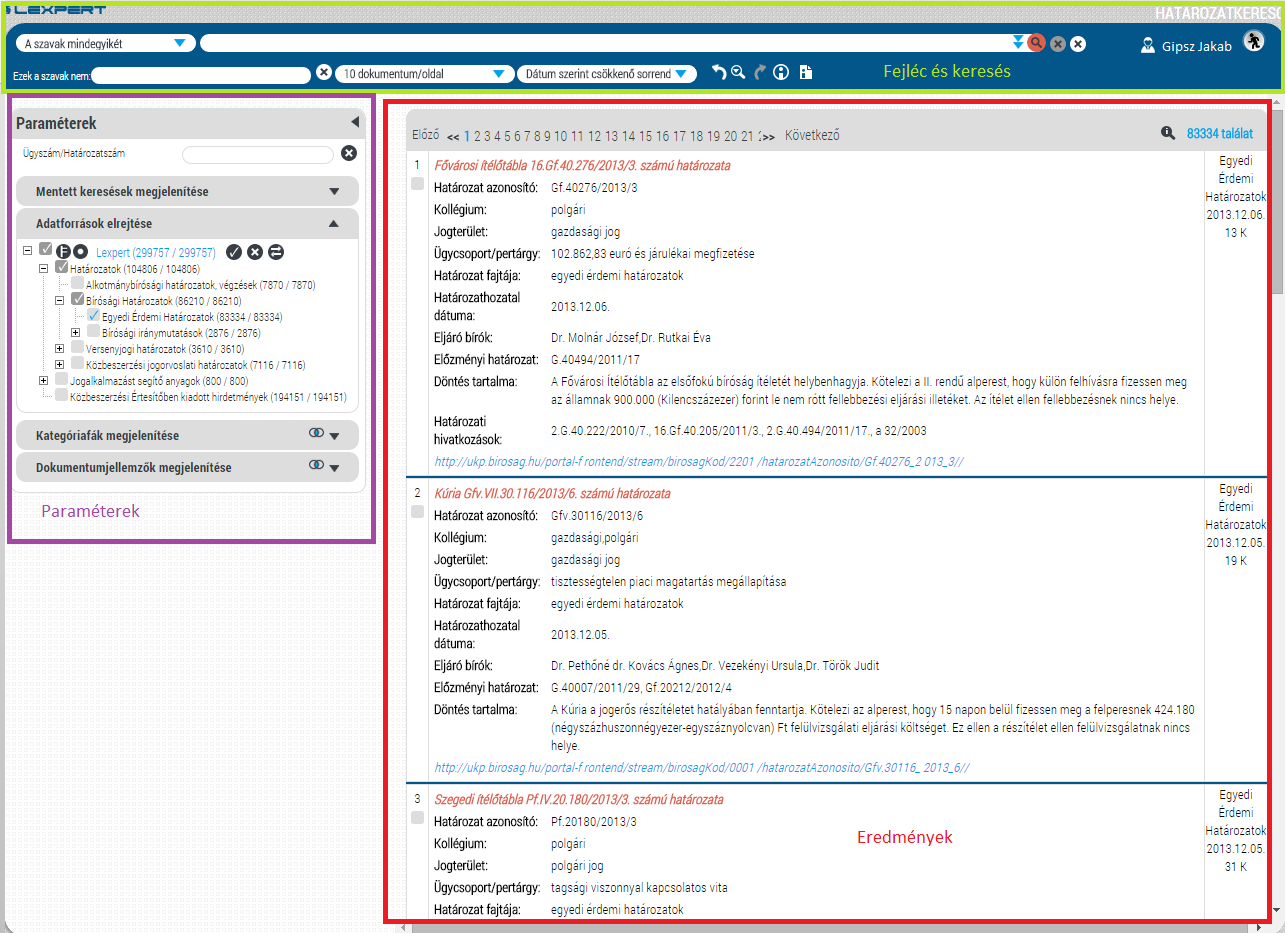
Task: Click the zoom magnifier icon in the header toolbar
Action: pos(738,72)
